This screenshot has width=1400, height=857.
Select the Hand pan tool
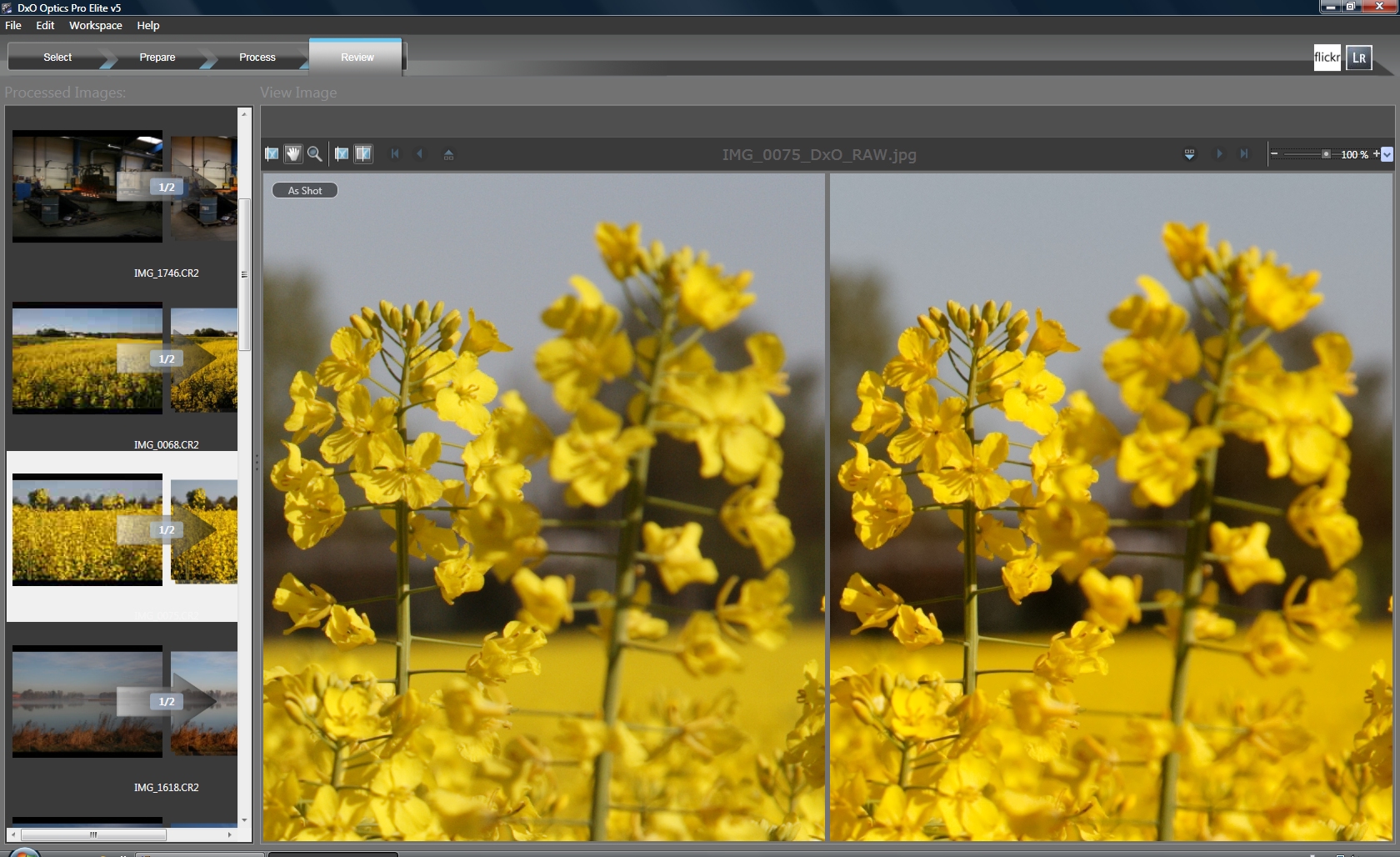(292, 153)
